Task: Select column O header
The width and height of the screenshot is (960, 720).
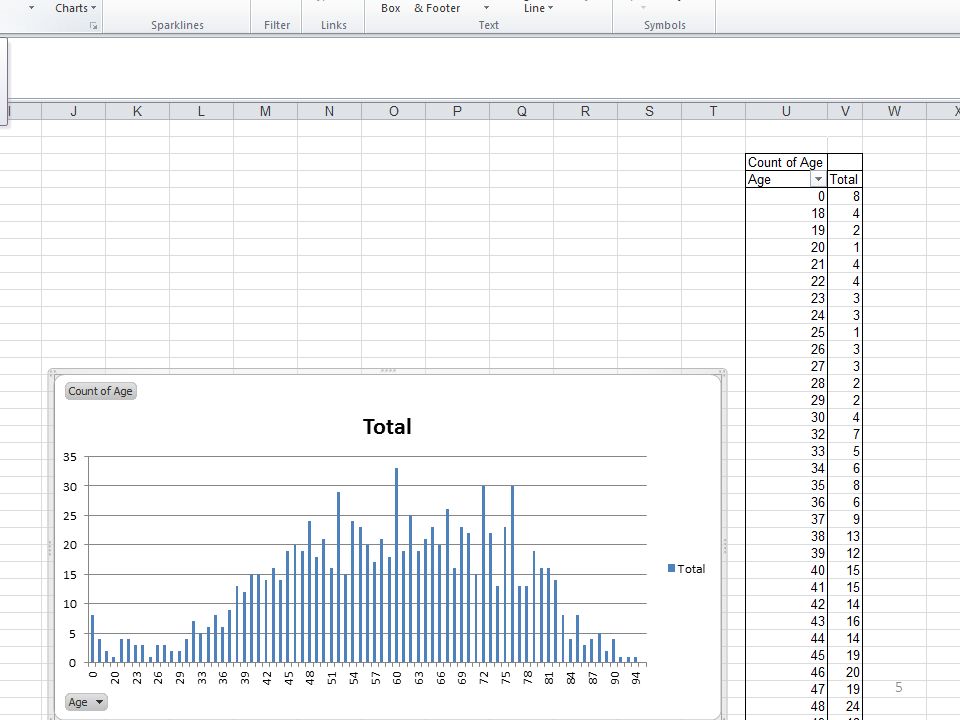Action: (x=394, y=111)
